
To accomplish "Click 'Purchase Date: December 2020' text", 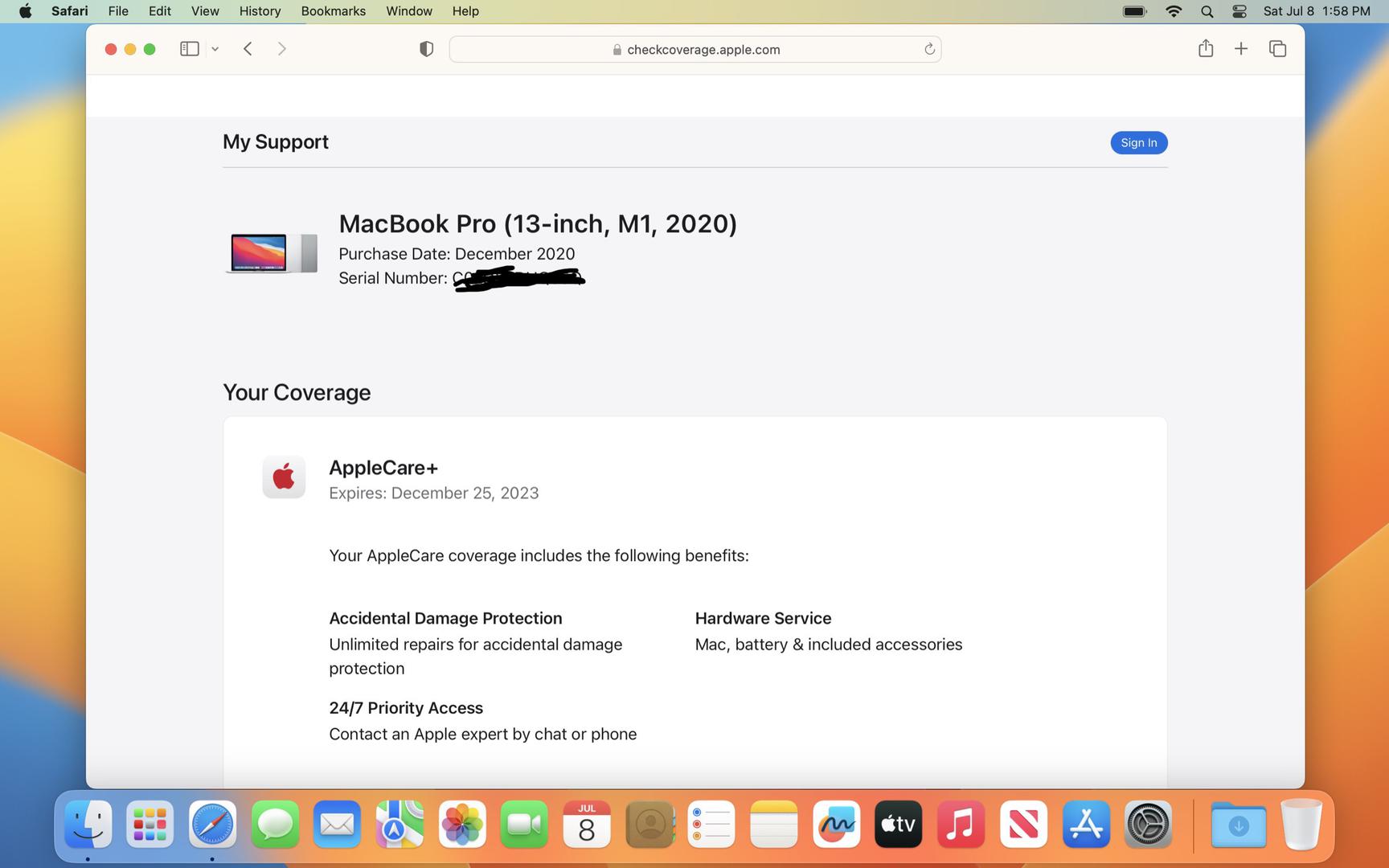I will click(x=457, y=254).
